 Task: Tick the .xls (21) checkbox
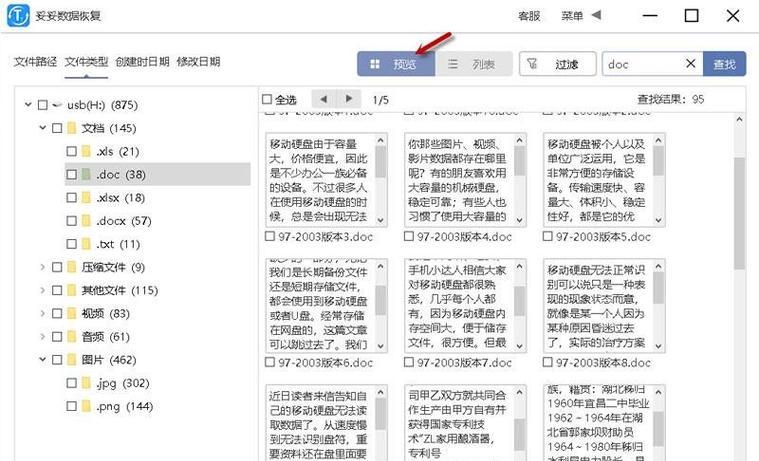(x=72, y=151)
